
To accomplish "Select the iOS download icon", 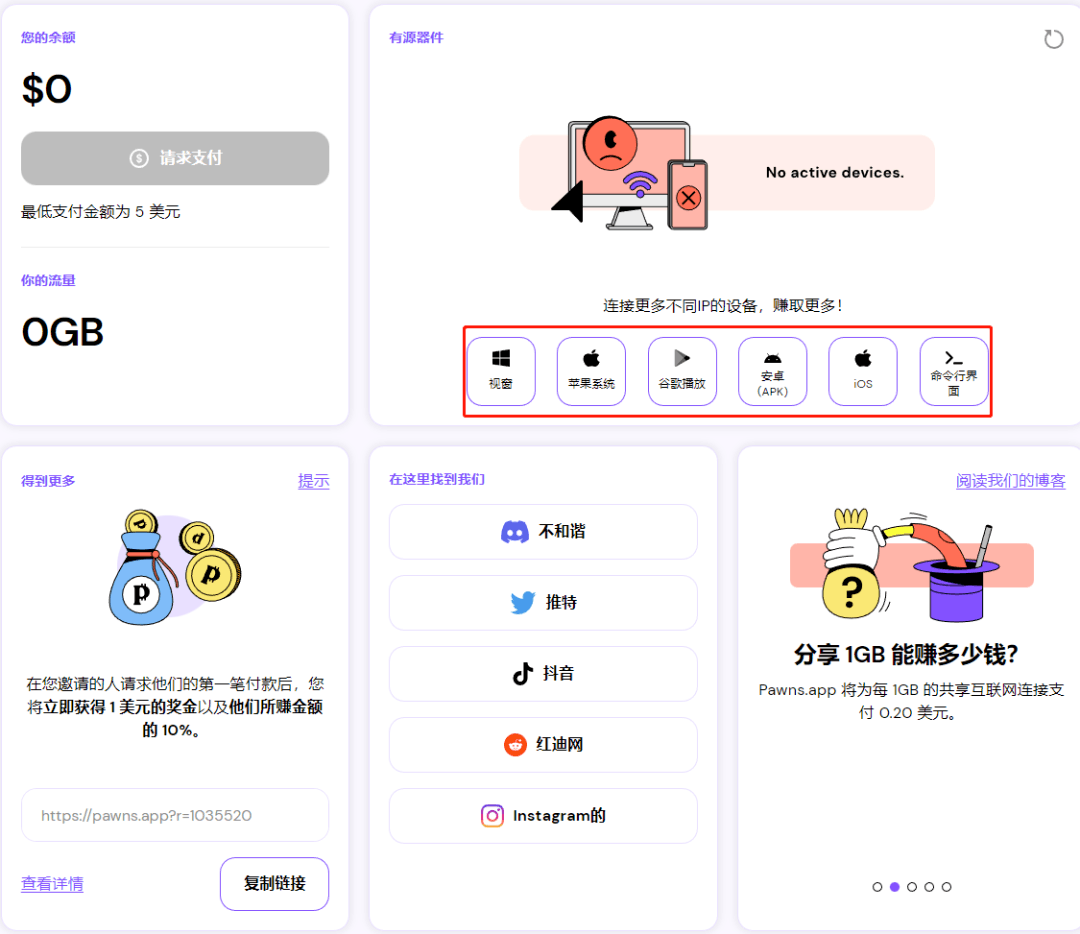I will [863, 371].
